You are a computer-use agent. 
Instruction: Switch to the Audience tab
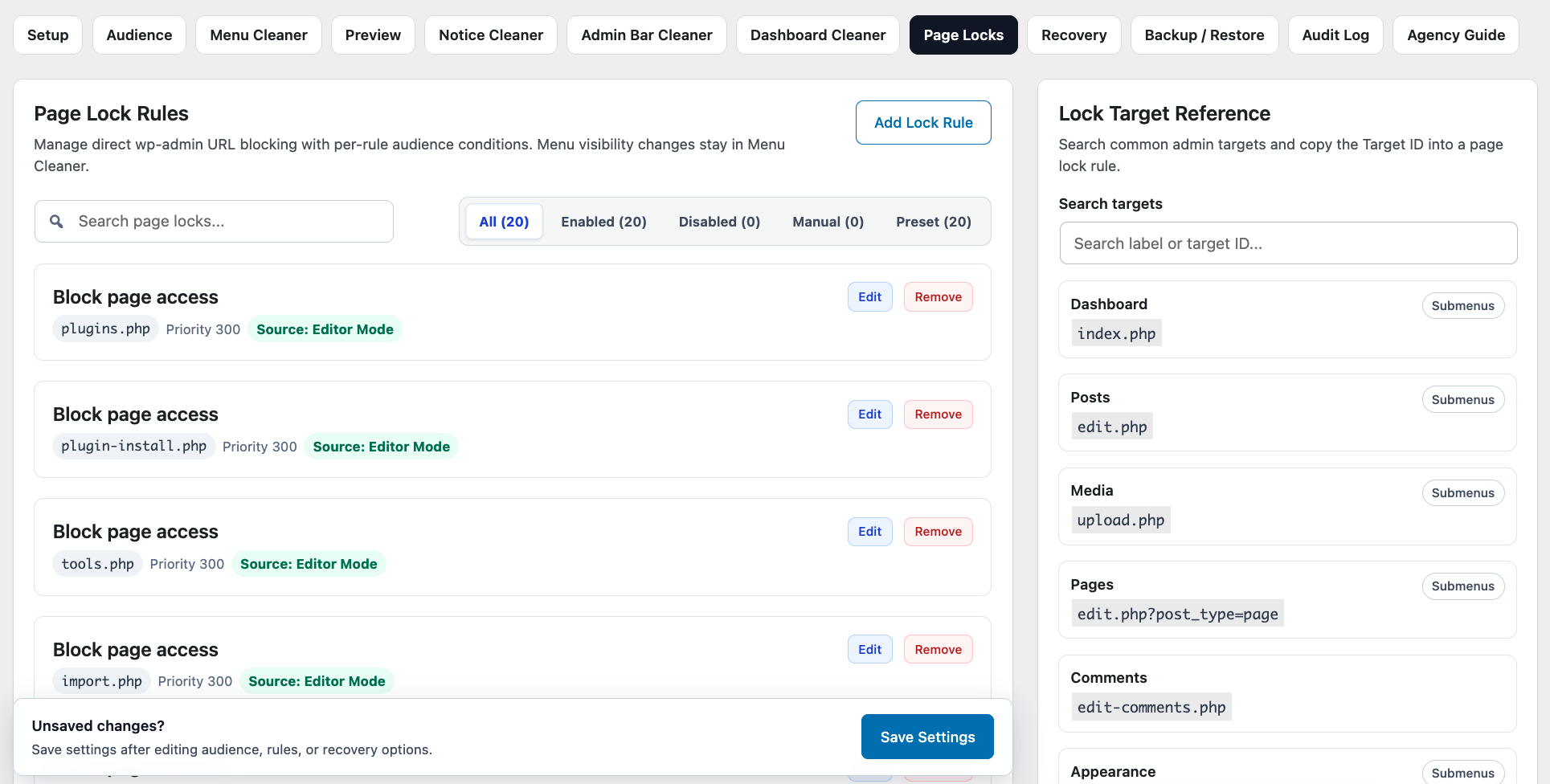pyautogui.click(x=140, y=35)
